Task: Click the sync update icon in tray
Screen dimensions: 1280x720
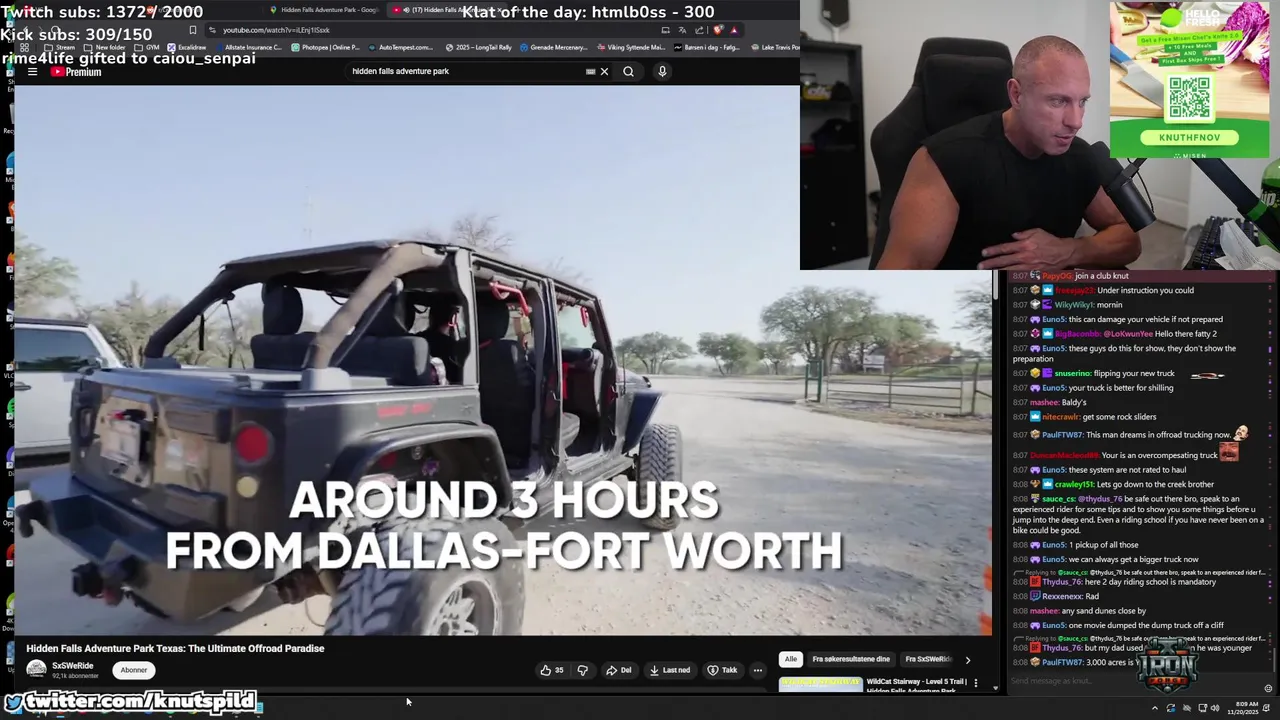Action: pyautogui.click(x=1171, y=708)
